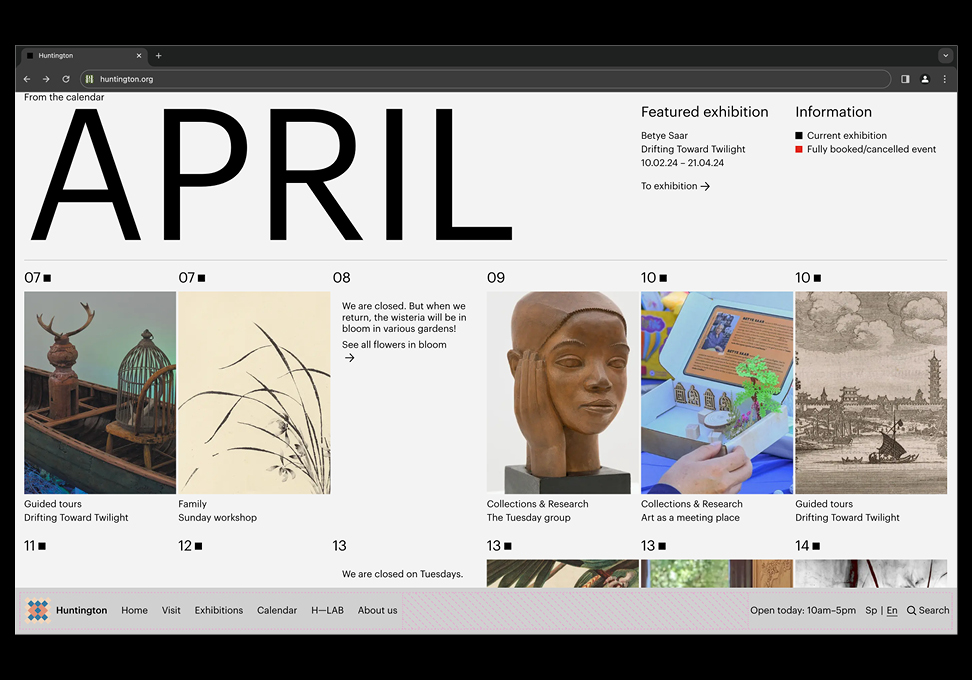
Task: Select the En language option
Action: click(x=892, y=610)
